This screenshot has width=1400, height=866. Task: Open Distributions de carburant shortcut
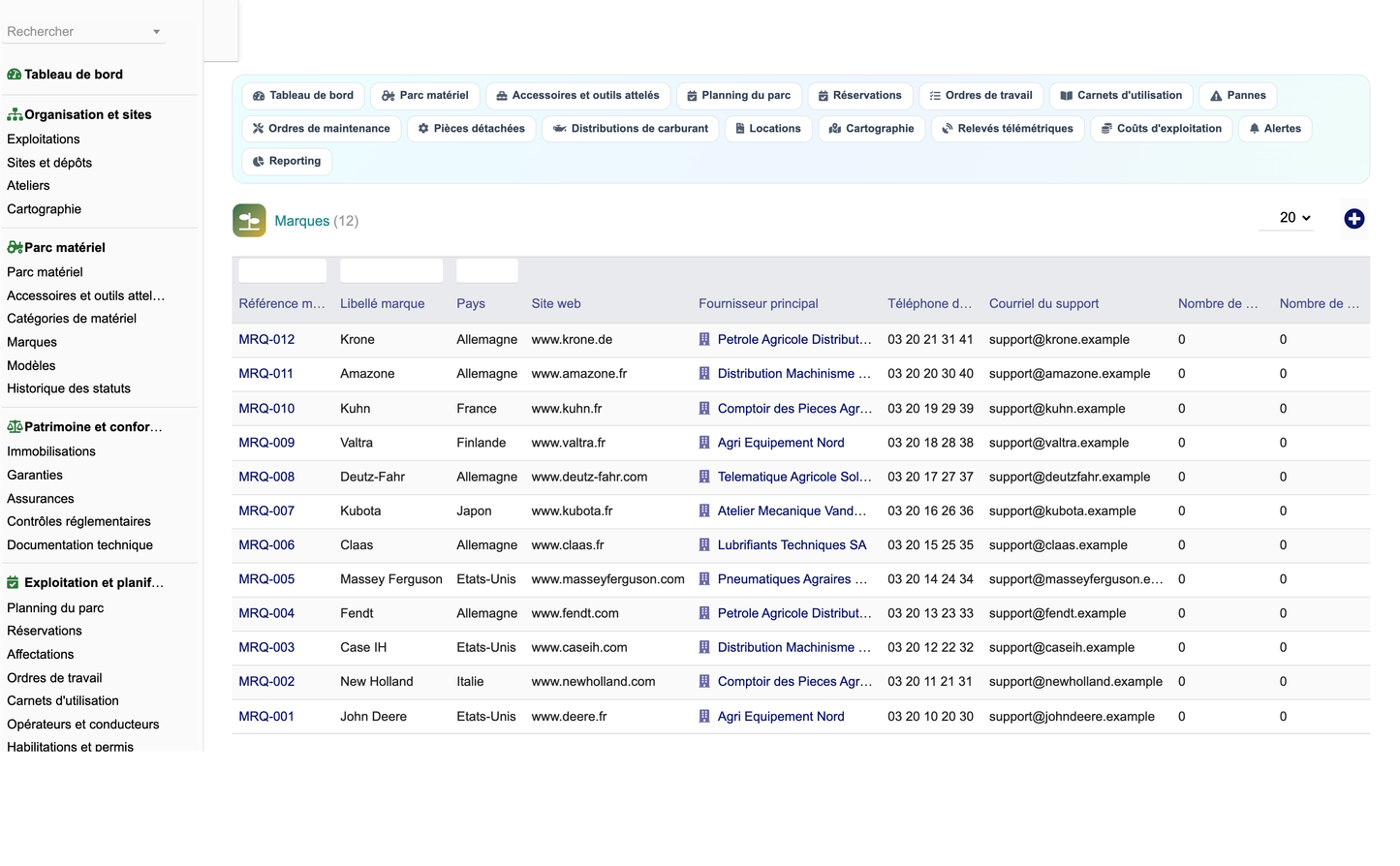coord(630,129)
